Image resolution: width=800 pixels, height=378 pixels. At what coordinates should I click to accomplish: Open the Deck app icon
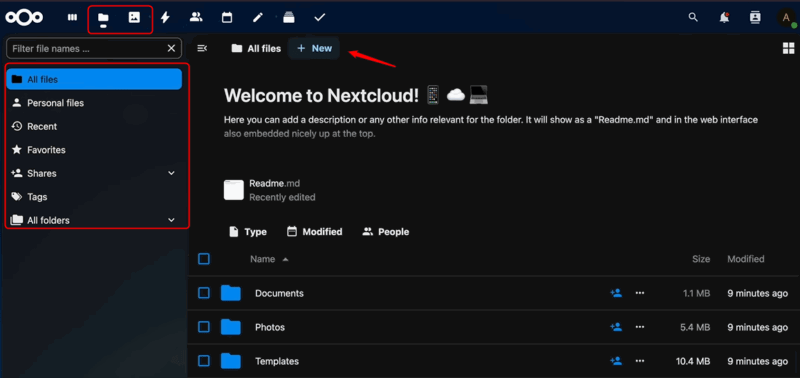289,17
